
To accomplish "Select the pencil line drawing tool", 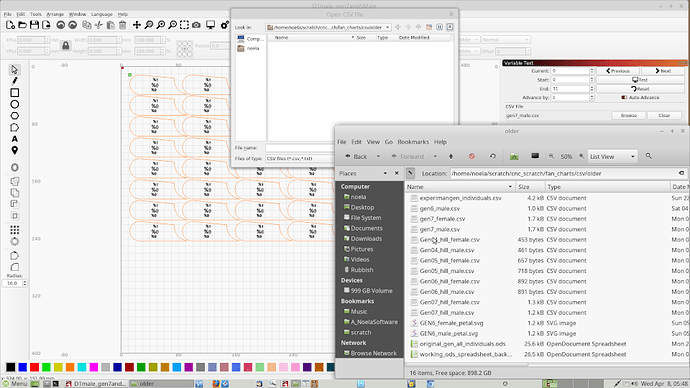I will tap(15, 81).
